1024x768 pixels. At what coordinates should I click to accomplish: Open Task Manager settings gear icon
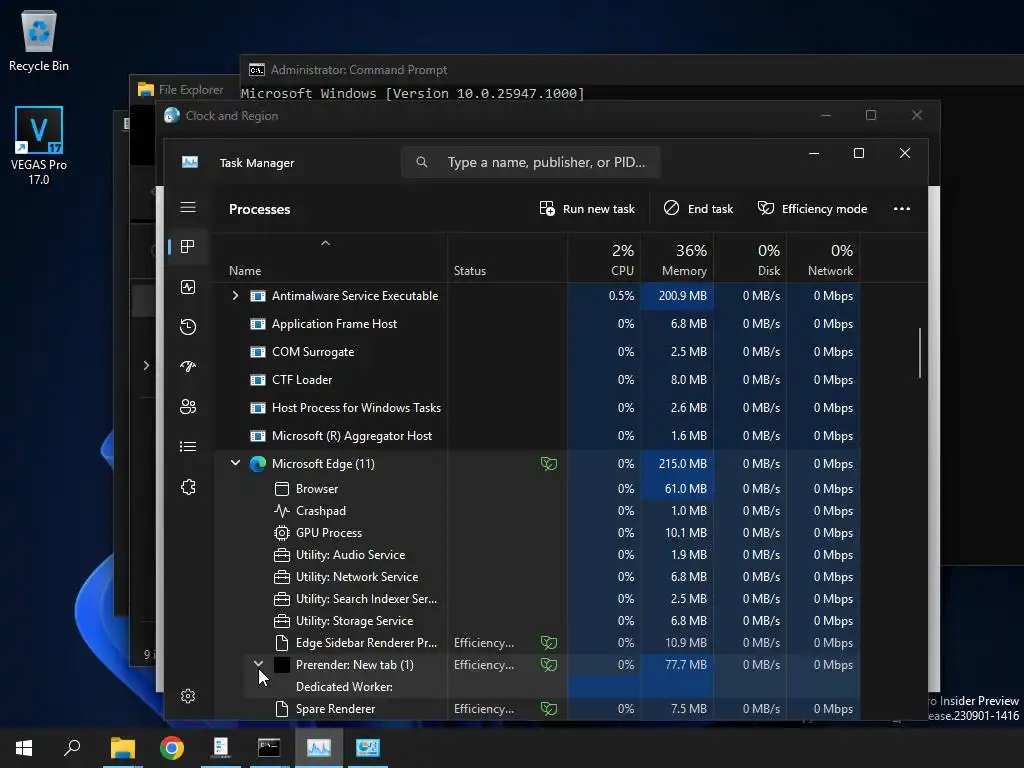click(x=188, y=696)
